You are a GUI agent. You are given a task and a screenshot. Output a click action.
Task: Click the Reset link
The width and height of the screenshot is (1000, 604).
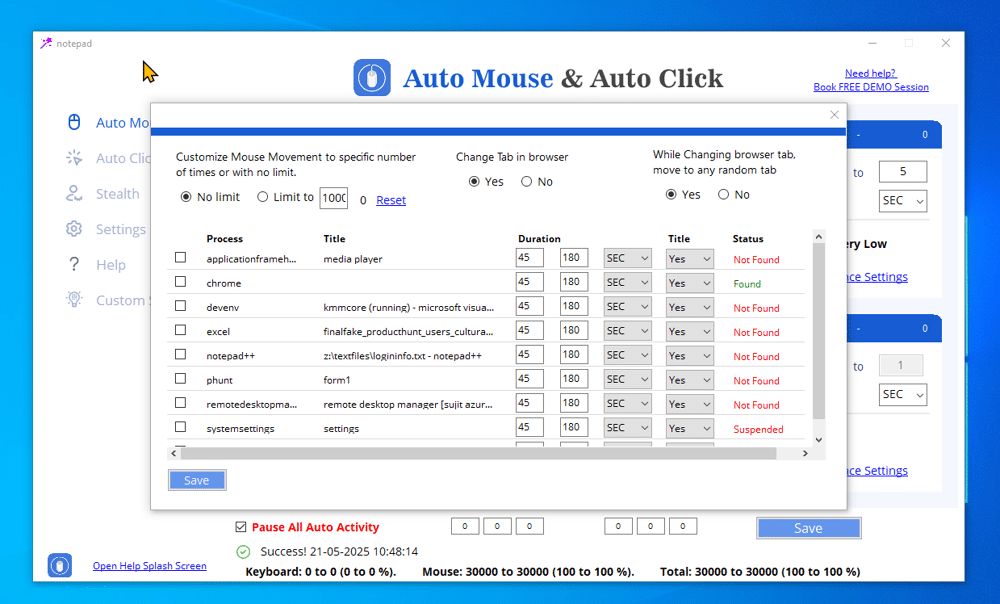[x=391, y=200]
